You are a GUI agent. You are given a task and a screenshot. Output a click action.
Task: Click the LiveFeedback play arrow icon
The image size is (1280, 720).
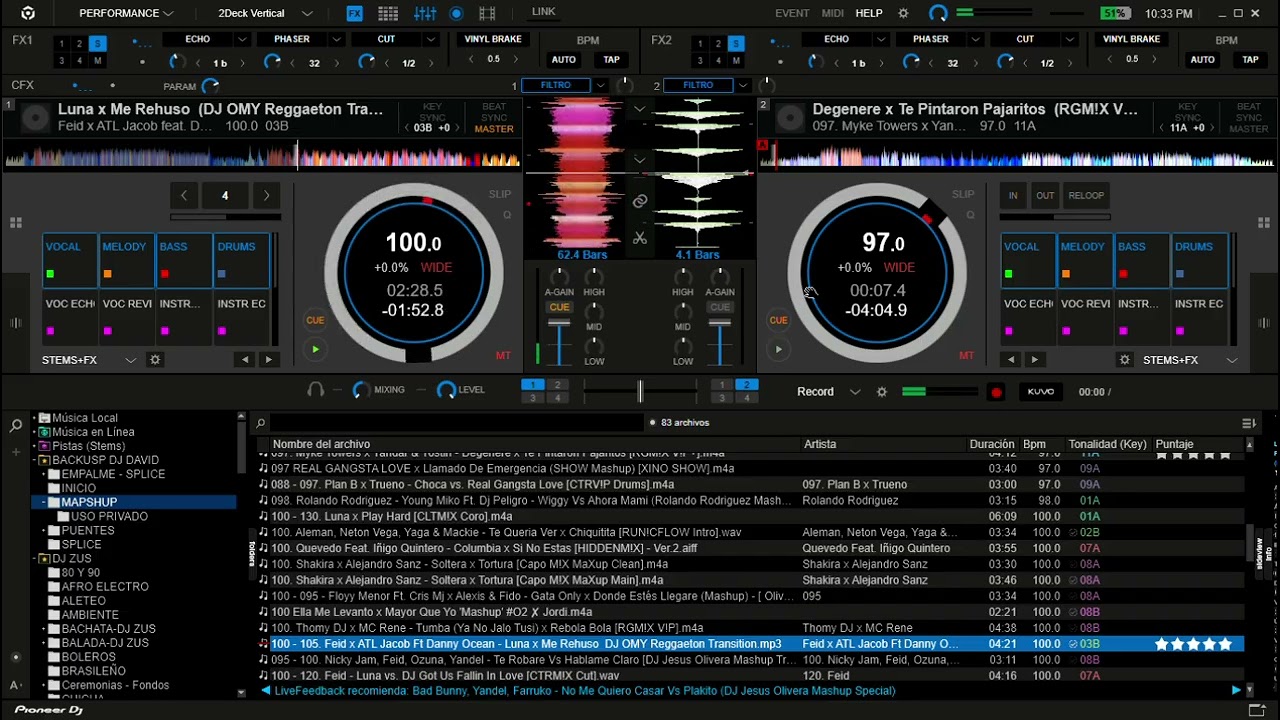click(x=1236, y=690)
